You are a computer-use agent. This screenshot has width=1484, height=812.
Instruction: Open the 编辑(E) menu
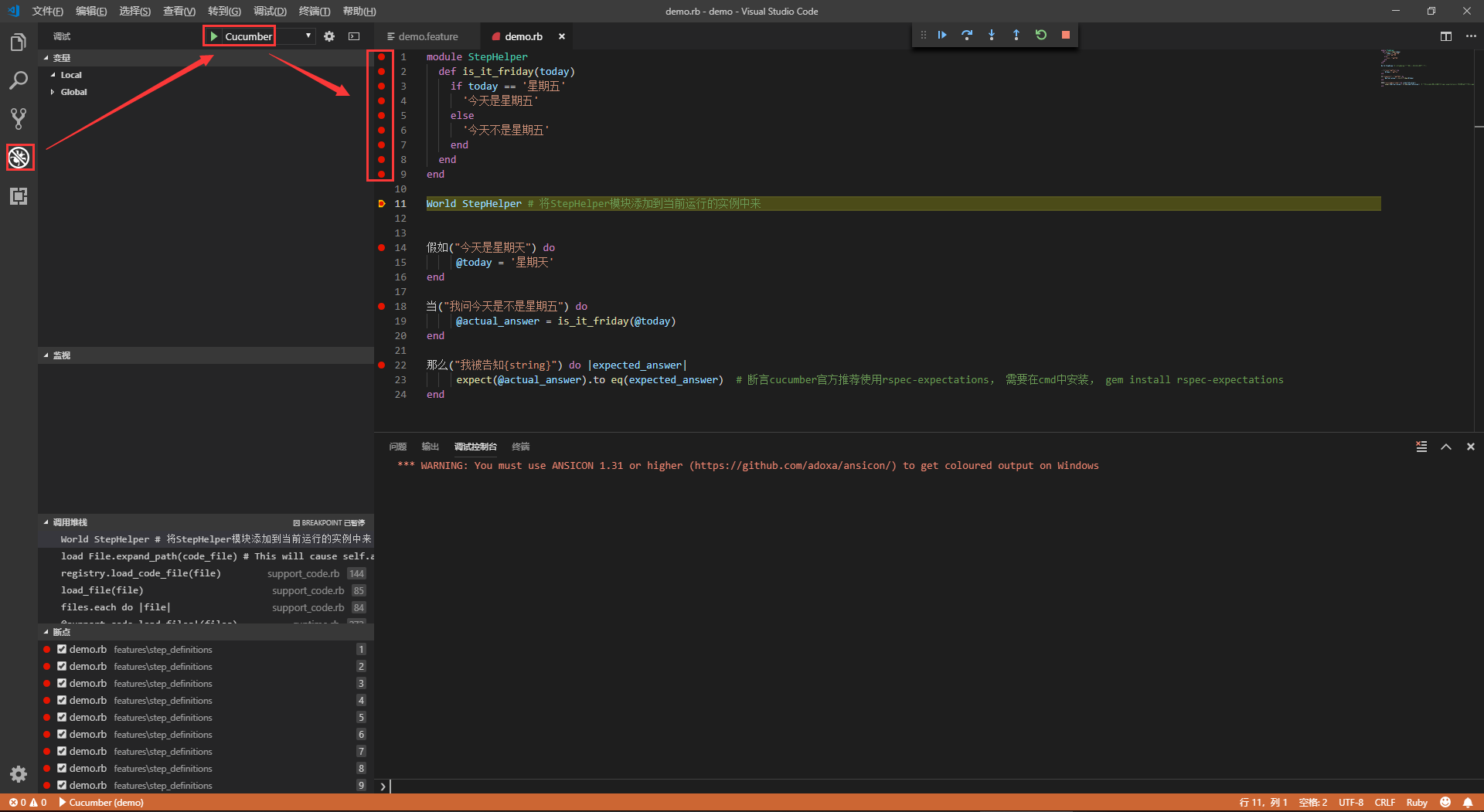(91, 11)
